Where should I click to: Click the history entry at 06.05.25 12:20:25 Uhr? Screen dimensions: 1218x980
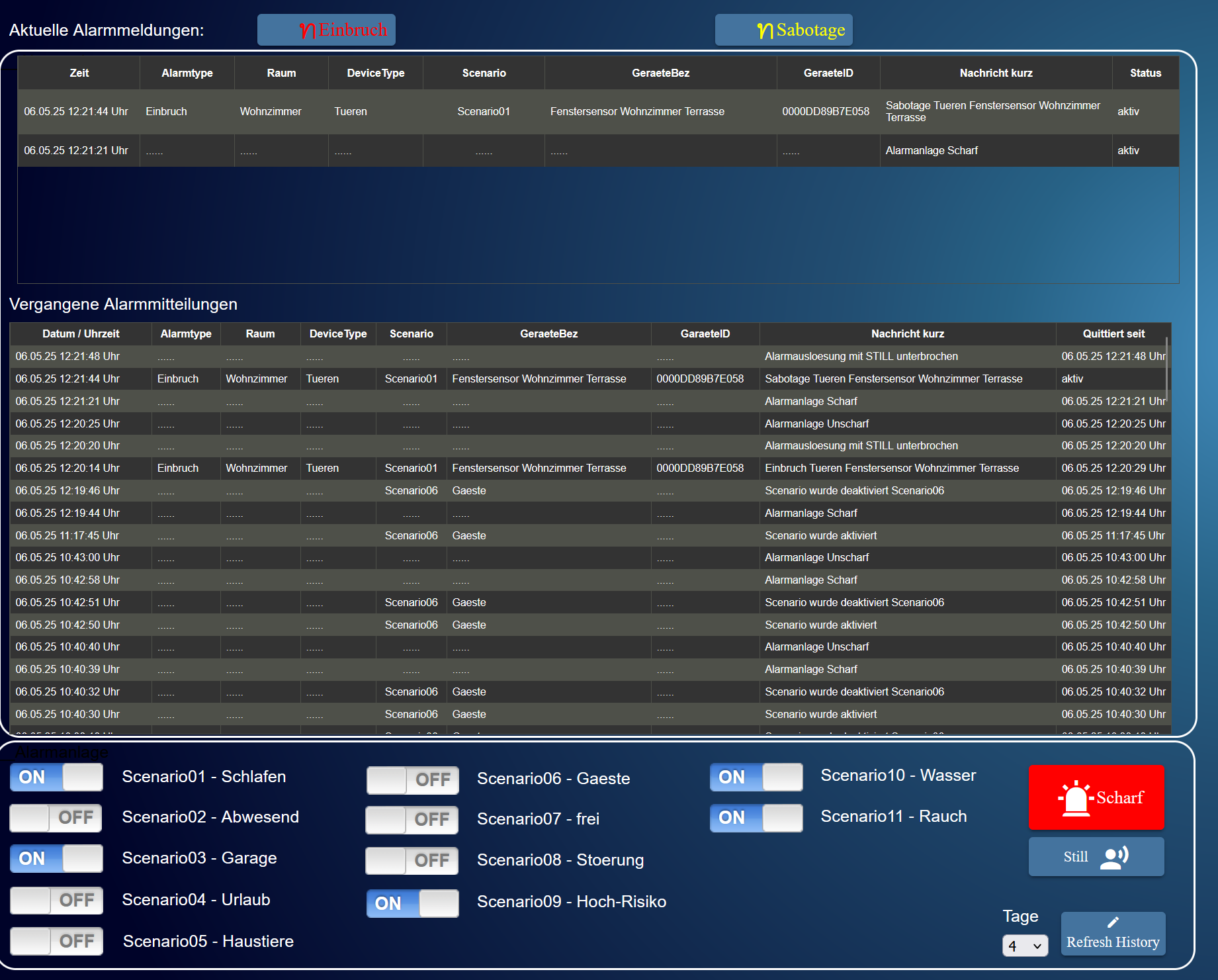590,423
